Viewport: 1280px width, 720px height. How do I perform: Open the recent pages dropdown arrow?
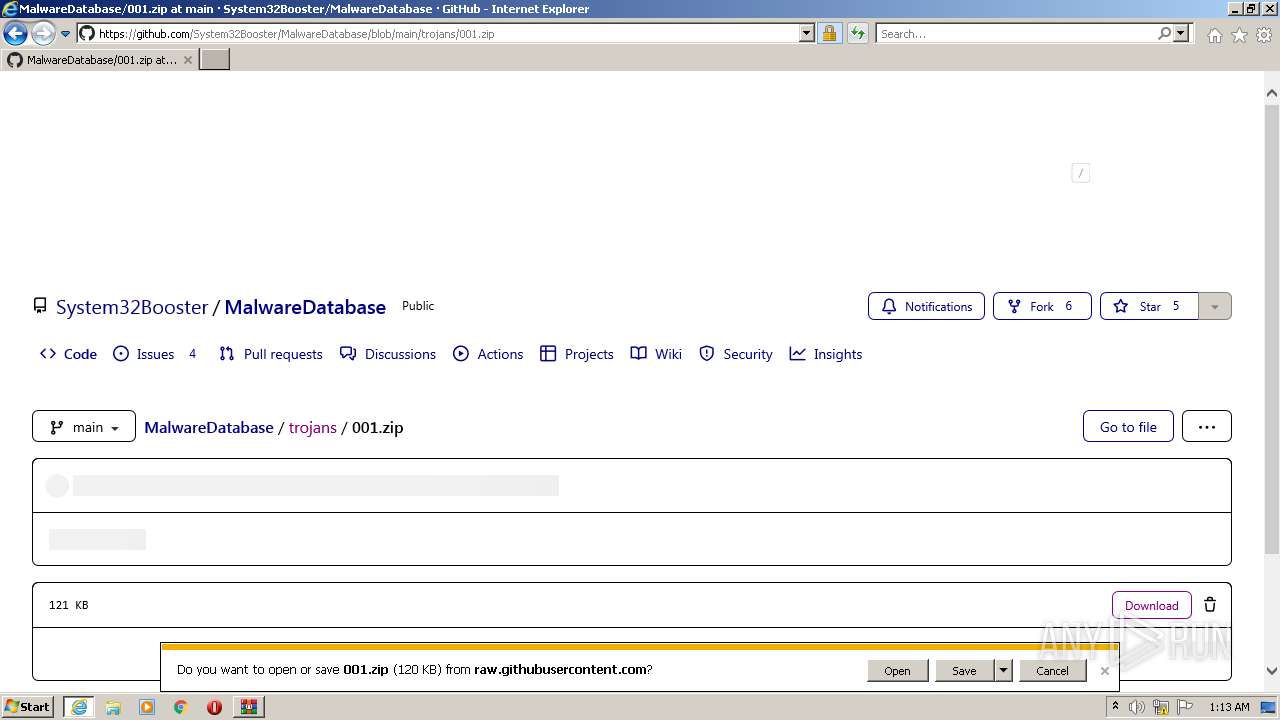point(66,34)
